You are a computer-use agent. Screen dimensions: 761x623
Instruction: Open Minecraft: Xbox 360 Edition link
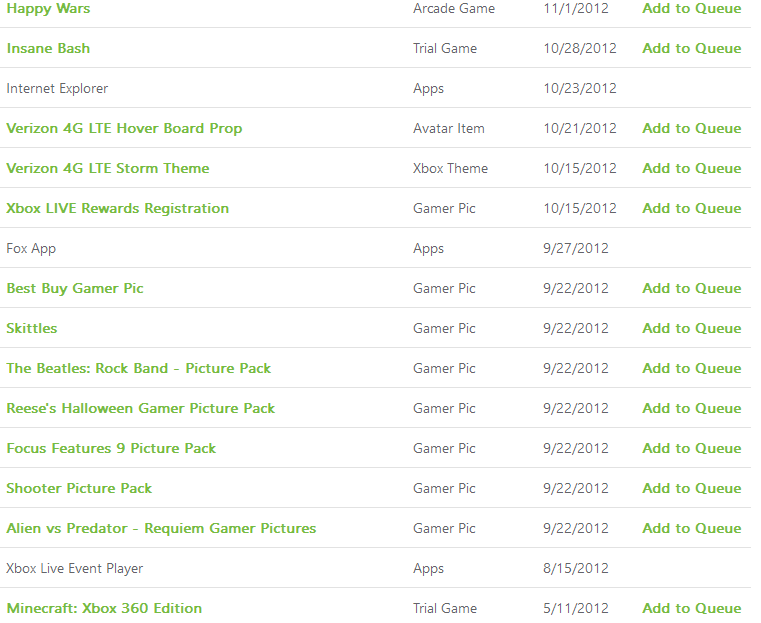tap(104, 608)
